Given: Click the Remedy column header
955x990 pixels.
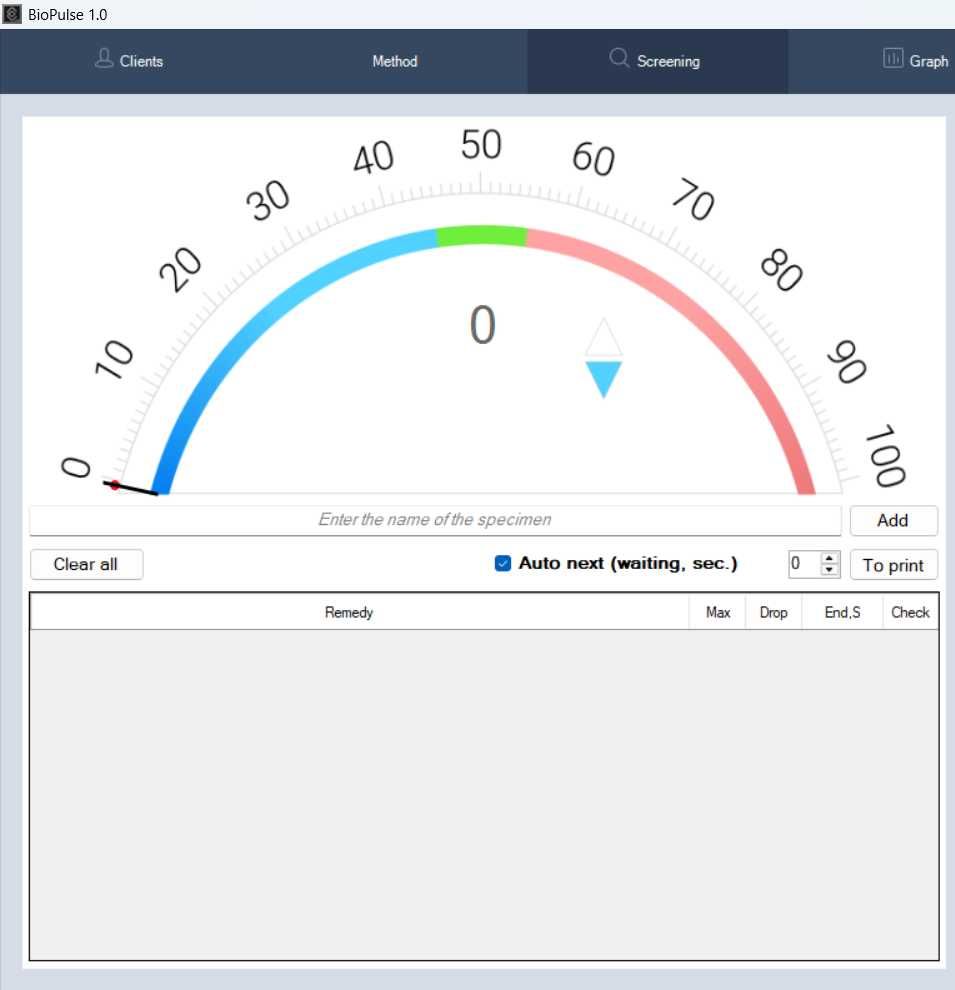Looking at the screenshot, I should 359,612.
